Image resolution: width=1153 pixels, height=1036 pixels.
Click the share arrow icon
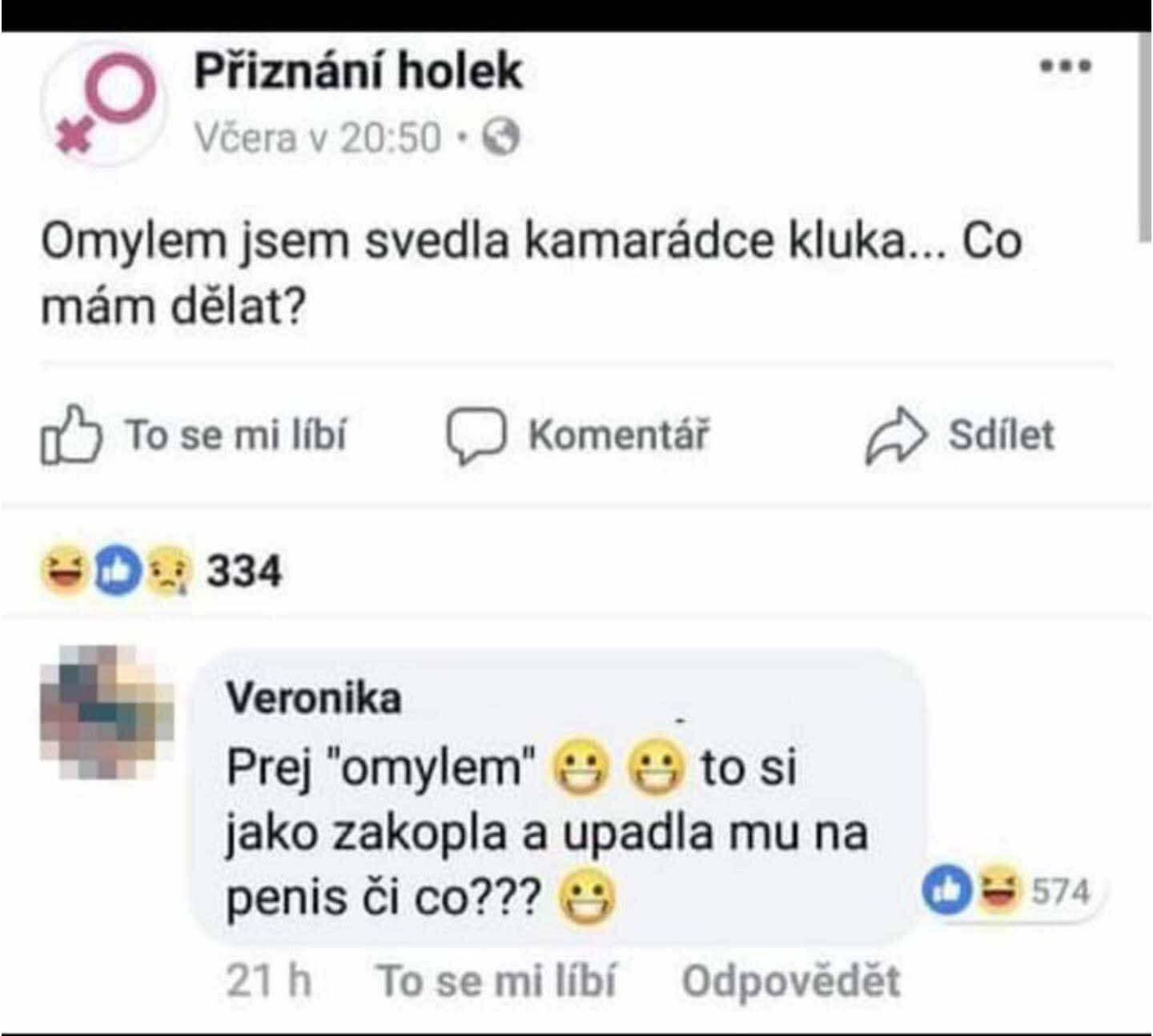(x=896, y=435)
